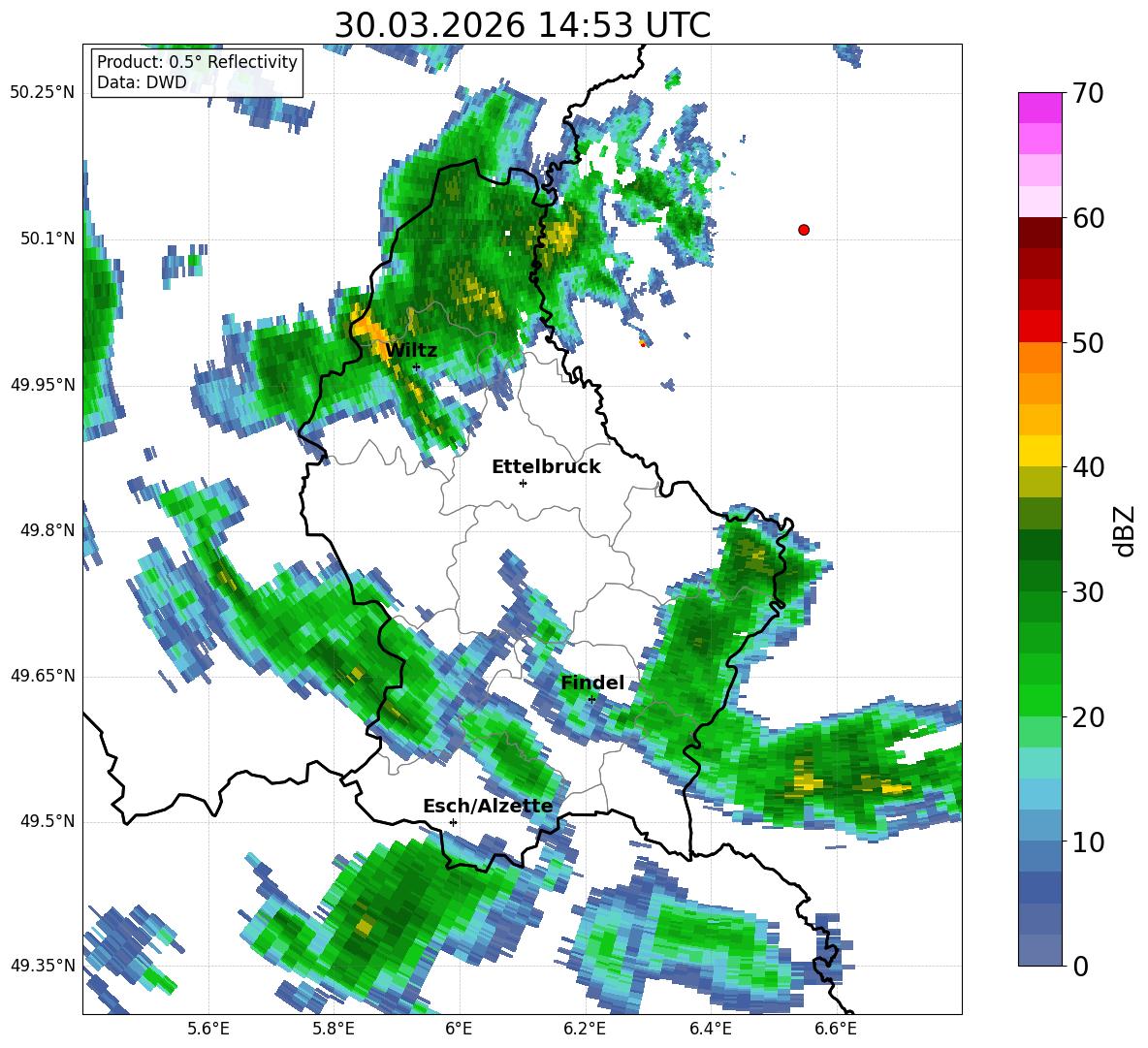This screenshot has width=1148, height=1048.
Task: Click the Wiltz city label
Action: [x=411, y=350]
